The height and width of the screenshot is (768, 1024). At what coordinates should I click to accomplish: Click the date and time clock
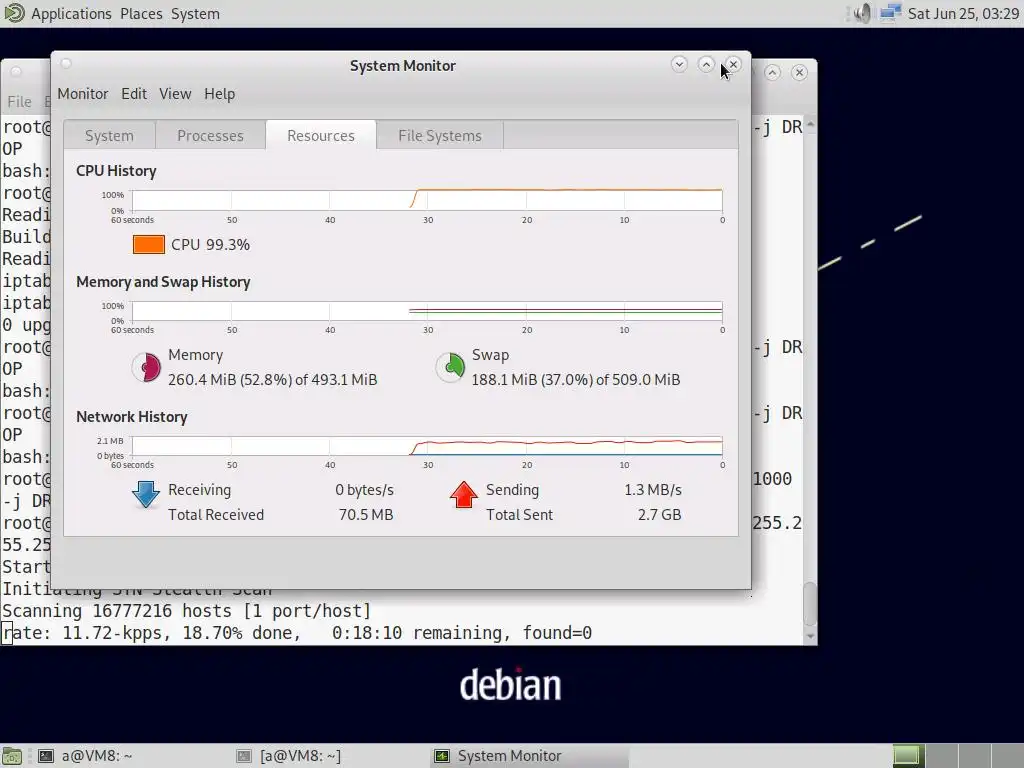963,14
